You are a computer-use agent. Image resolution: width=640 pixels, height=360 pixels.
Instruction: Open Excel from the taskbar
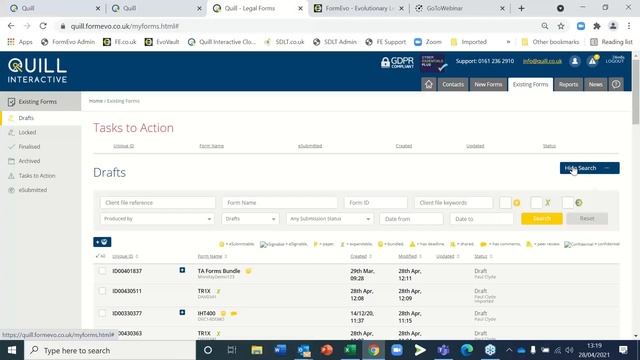tap(350, 350)
